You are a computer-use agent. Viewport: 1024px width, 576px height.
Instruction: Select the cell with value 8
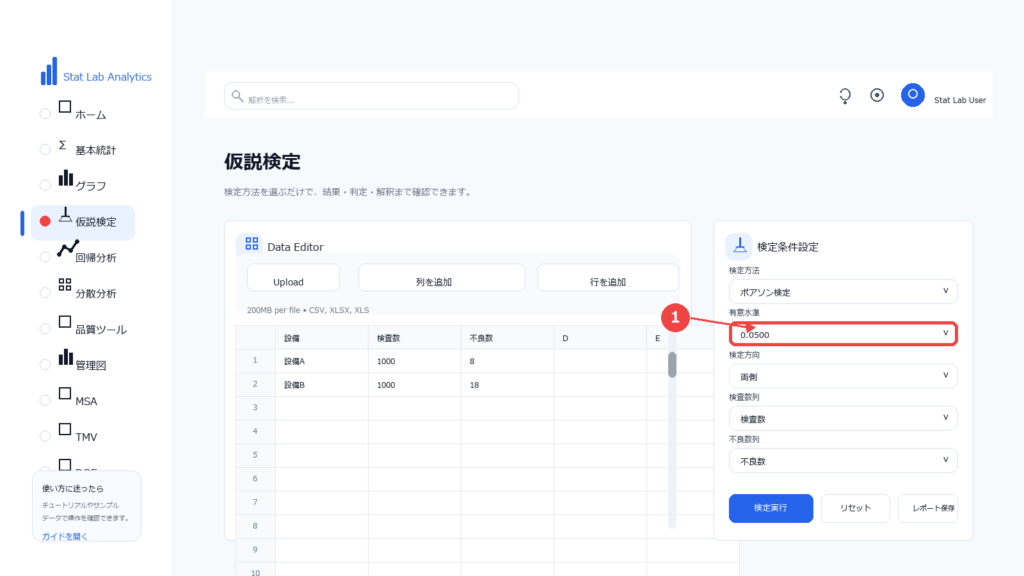click(x=507, y=361)
